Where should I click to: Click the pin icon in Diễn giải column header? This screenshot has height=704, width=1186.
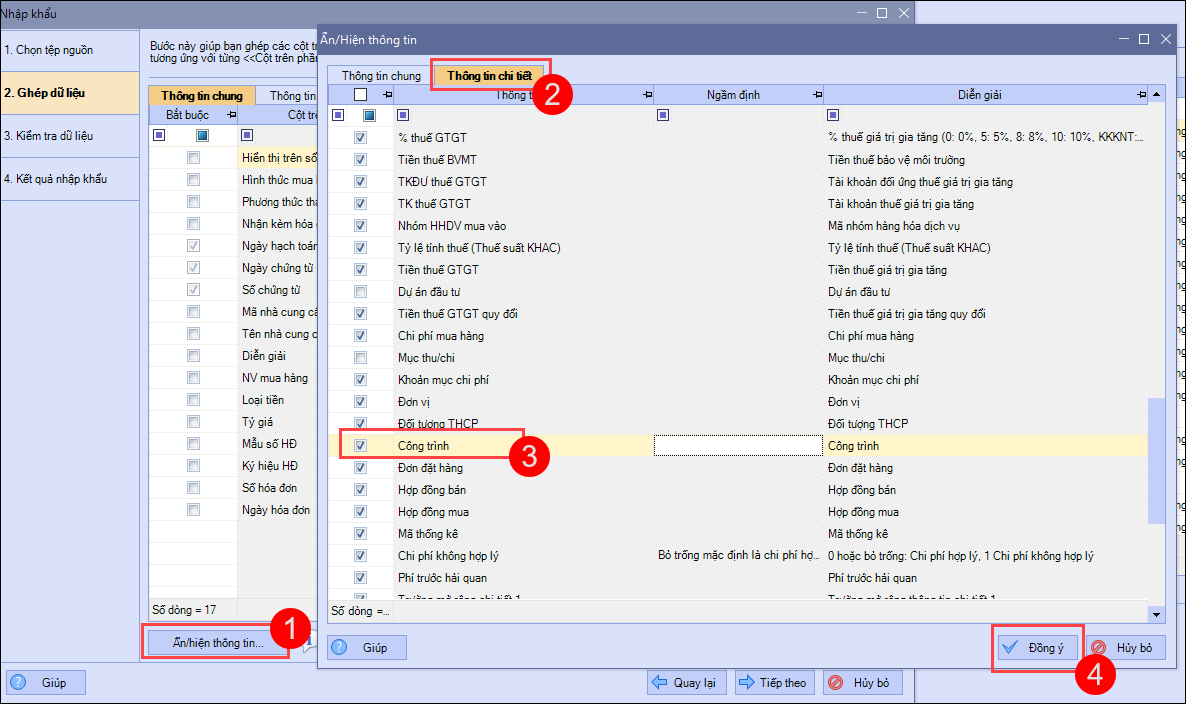(x=1141, y=94)
